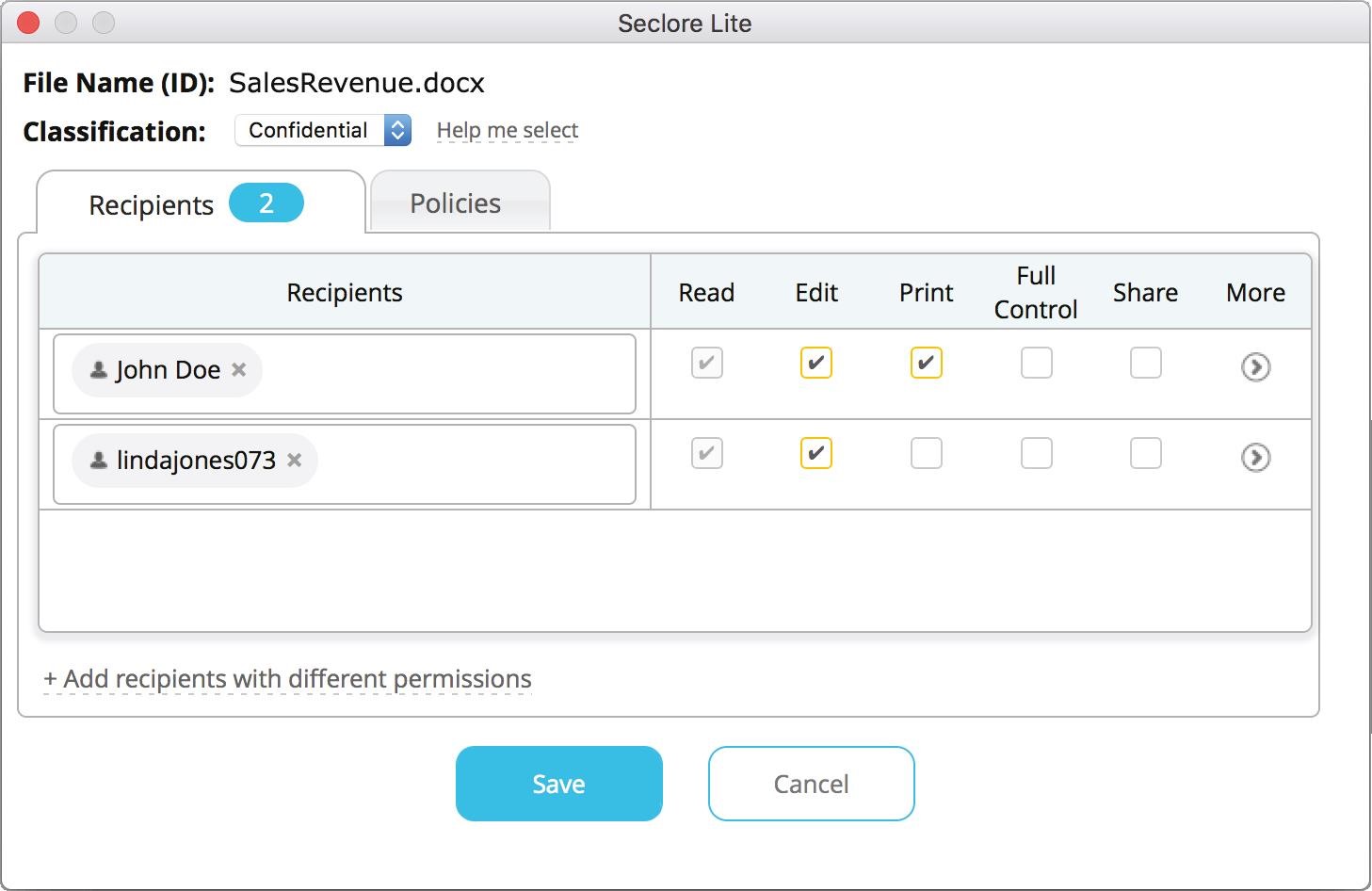Enable Share permission for John Doe
The width and height of the screenshot is (1372, 891).
(x=1145, y=364)
